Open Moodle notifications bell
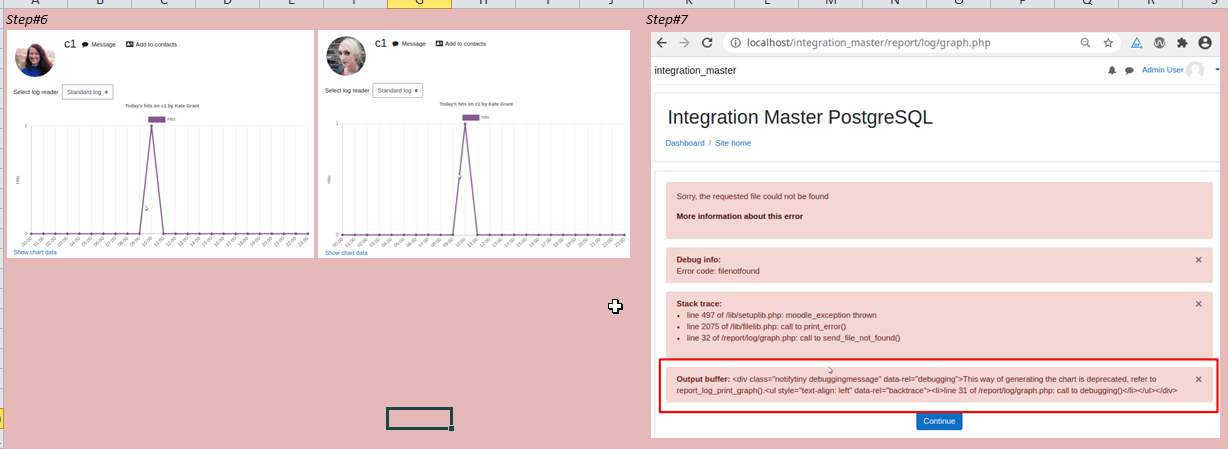1228x449 pixels. (x=1112, y=71)
